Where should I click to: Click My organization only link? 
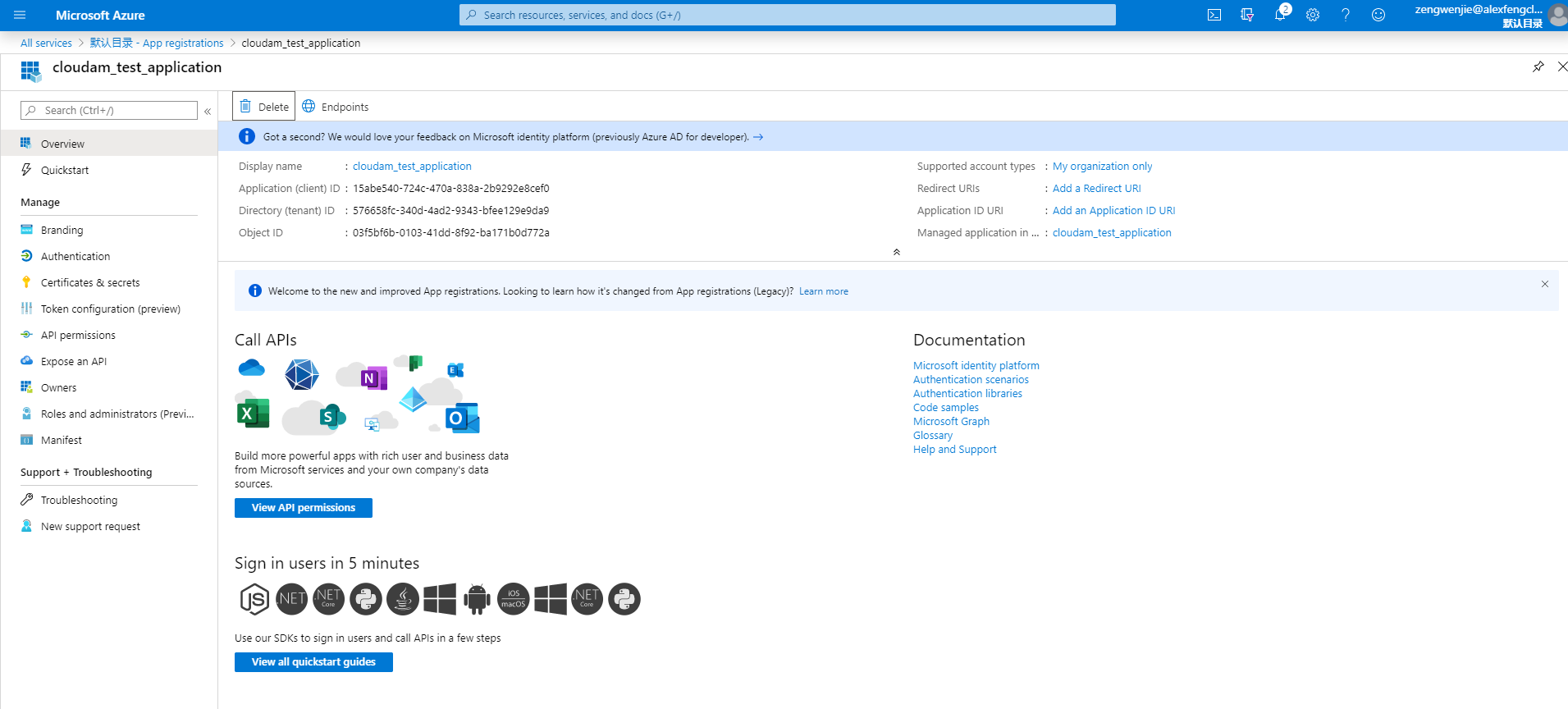pos(1102,167)
